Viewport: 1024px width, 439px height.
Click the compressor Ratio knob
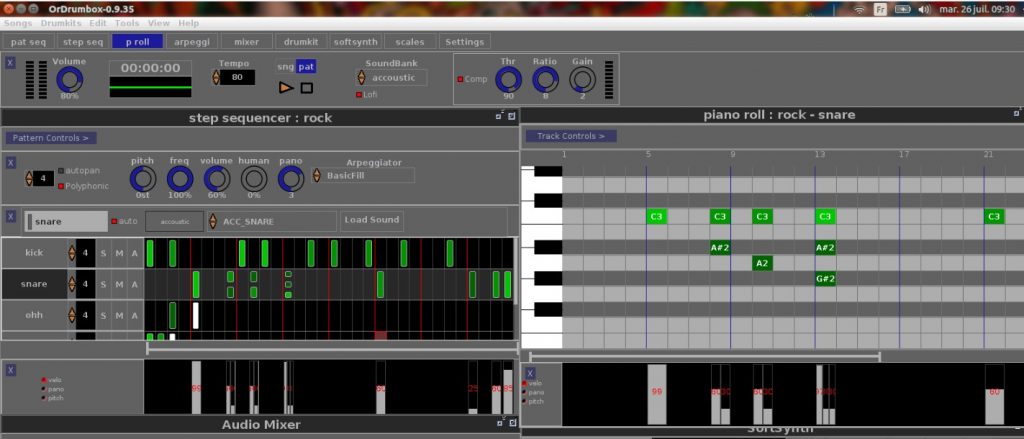click(545, 80)
